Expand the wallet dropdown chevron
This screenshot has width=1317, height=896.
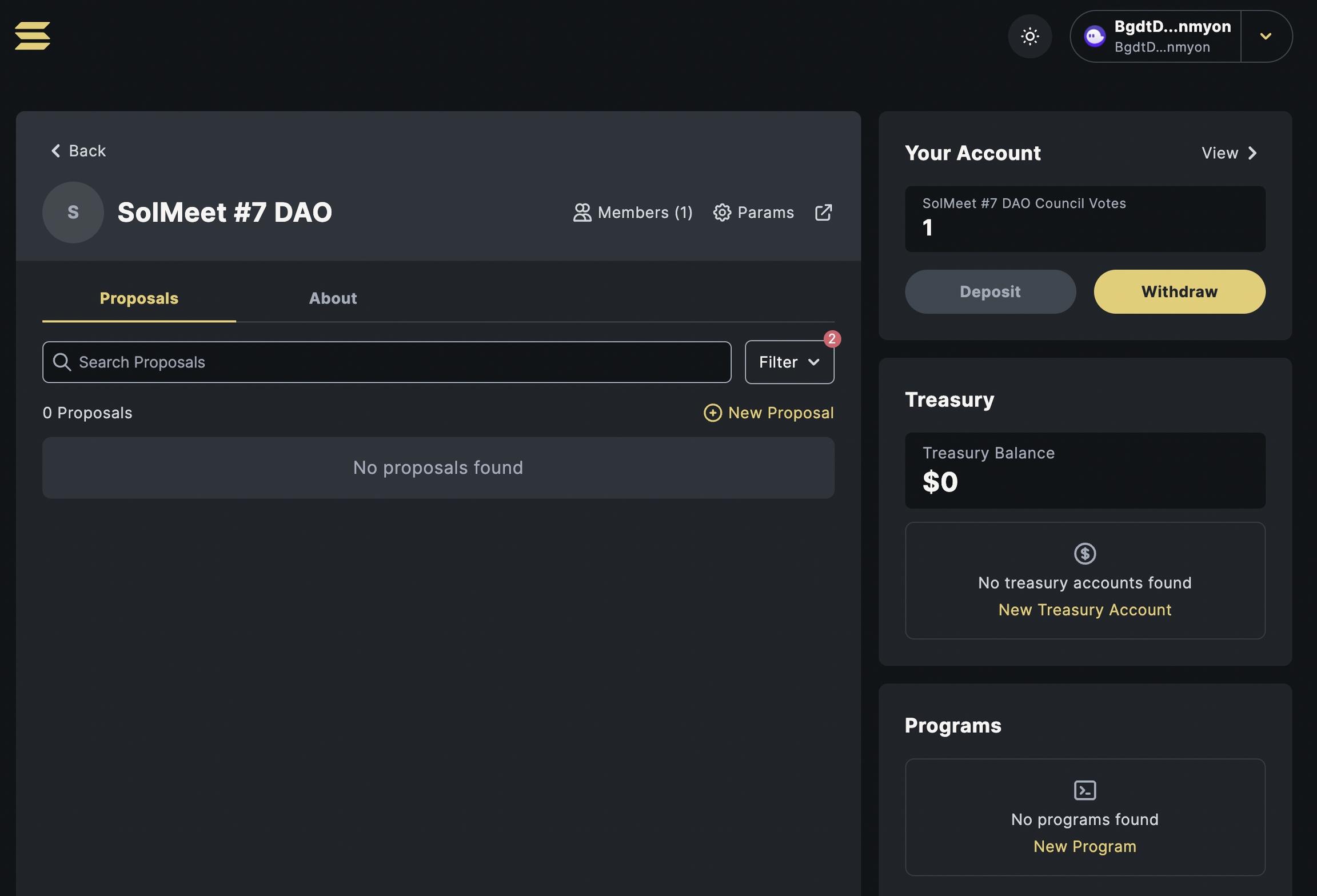(x=1266, y=37)
